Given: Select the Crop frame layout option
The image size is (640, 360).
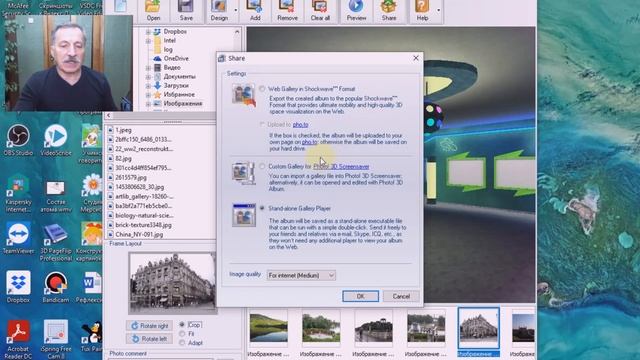Looking at the screenshot, I should pyautogui.click(x=182, y=324).
